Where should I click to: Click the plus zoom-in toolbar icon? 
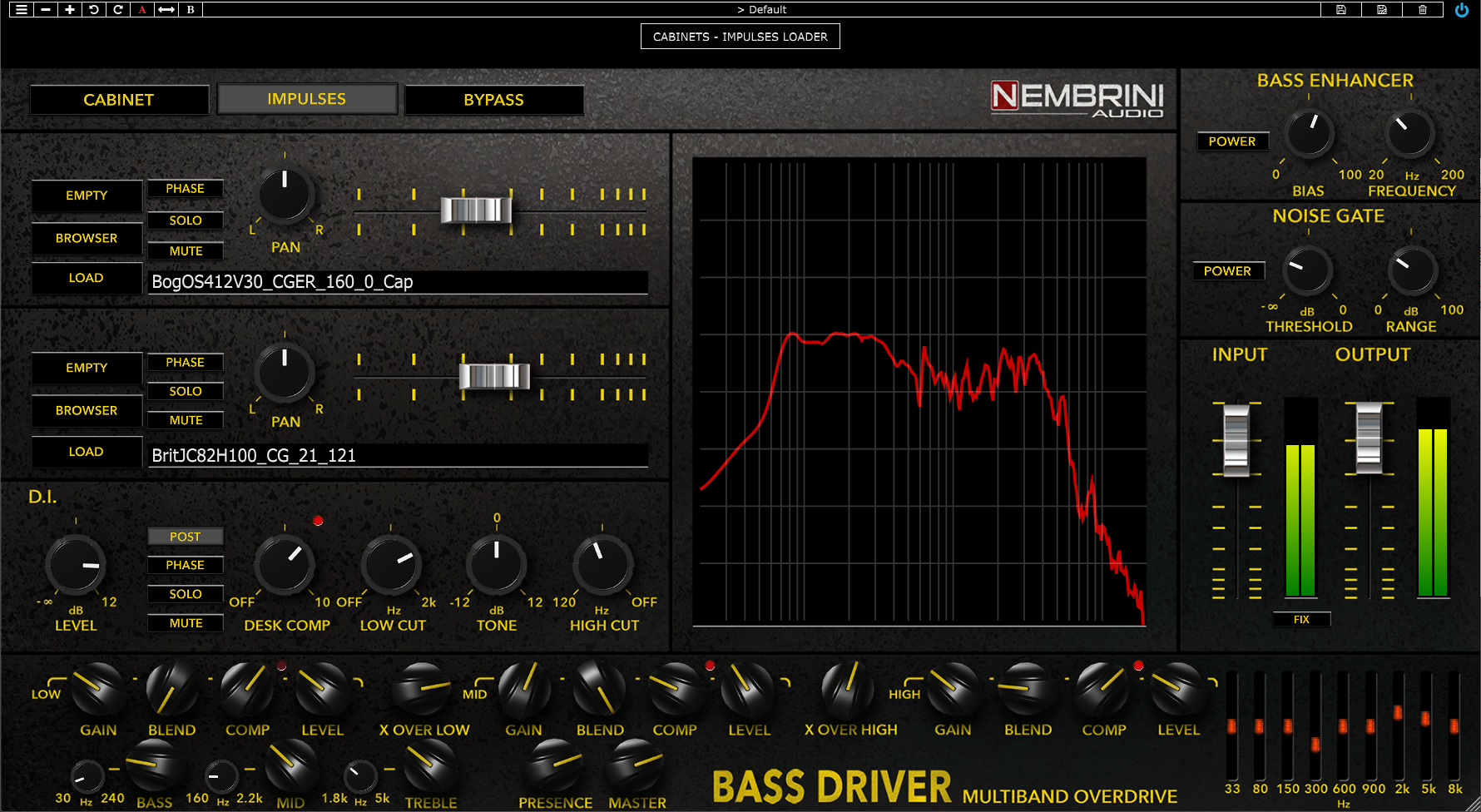click(70, 10)
